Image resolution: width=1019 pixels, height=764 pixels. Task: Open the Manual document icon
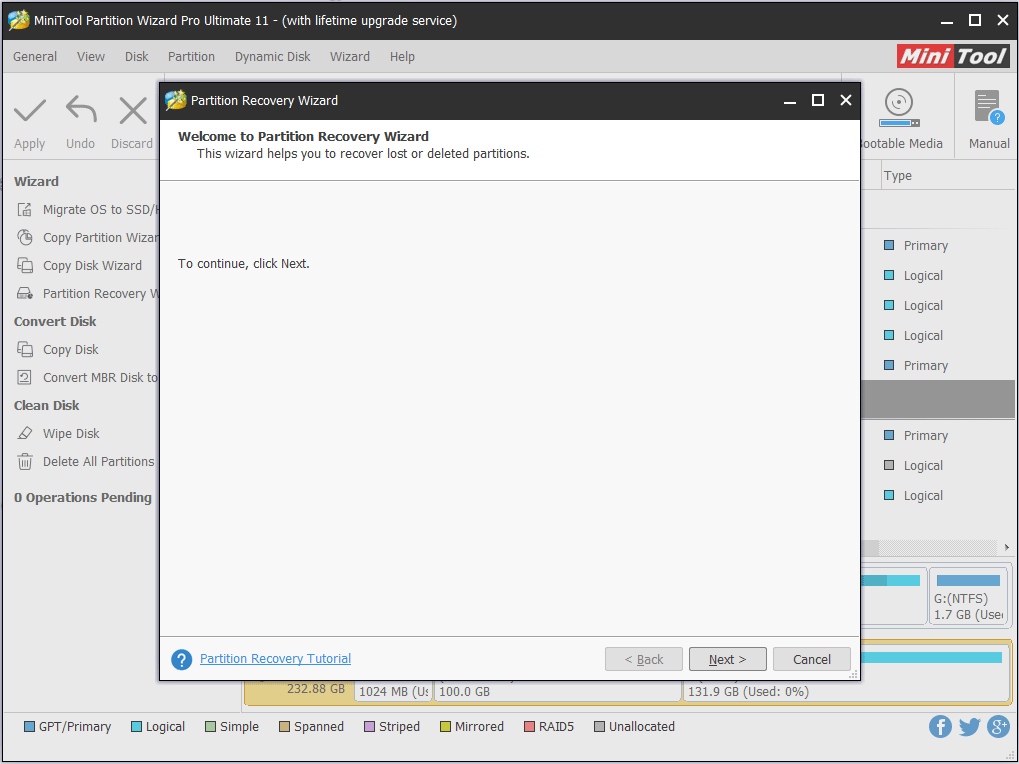(989, 107)
